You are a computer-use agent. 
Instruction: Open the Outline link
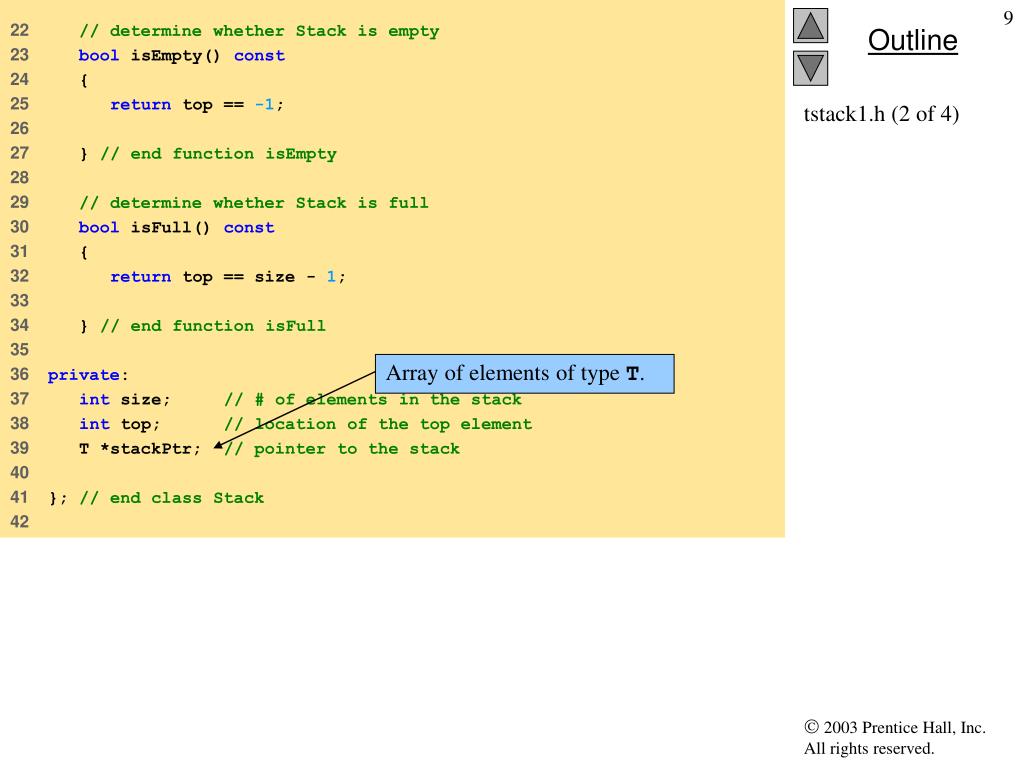pos(912,40)
